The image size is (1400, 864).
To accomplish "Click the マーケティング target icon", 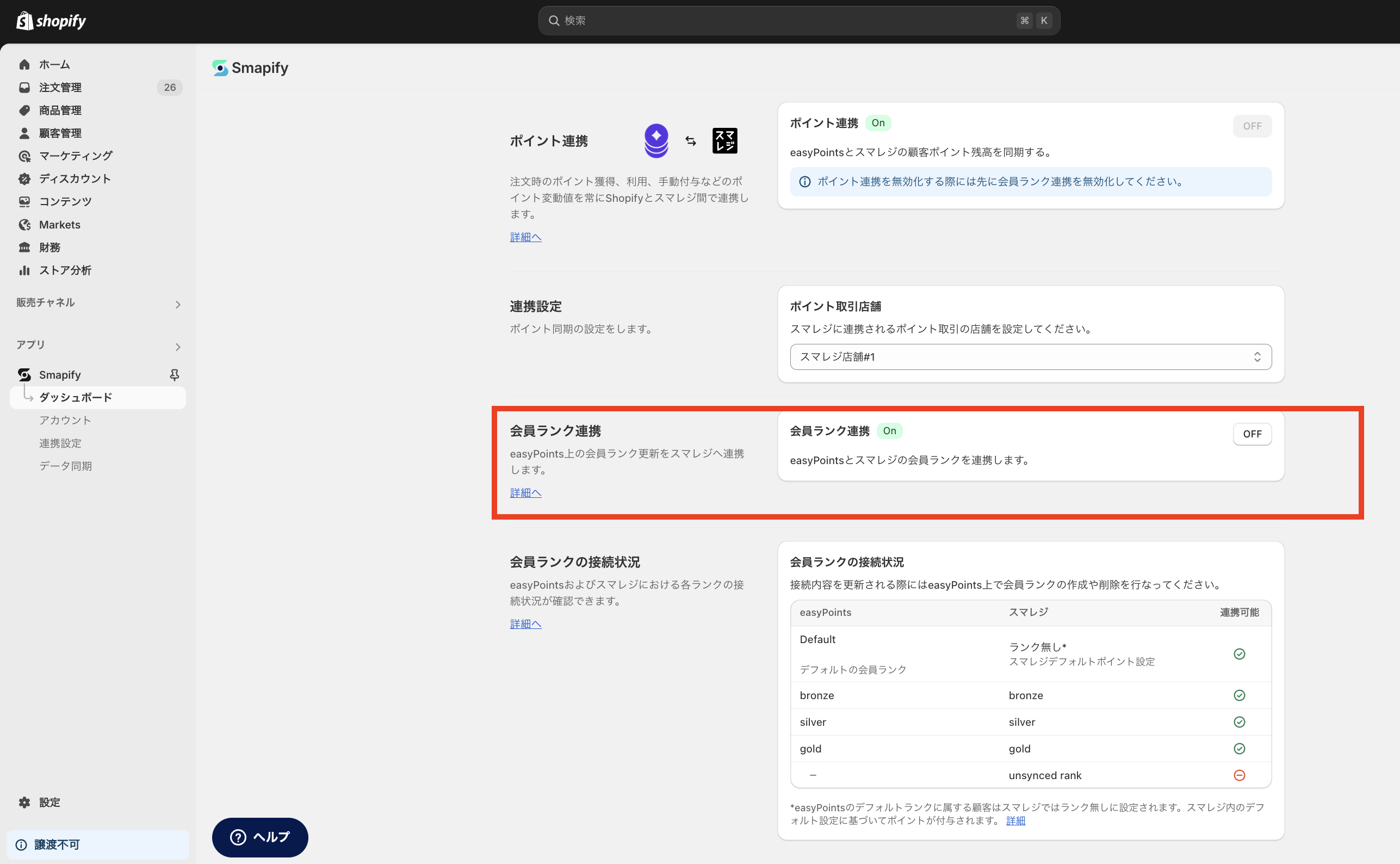I will pyautogui.click(x=24, y=156).
